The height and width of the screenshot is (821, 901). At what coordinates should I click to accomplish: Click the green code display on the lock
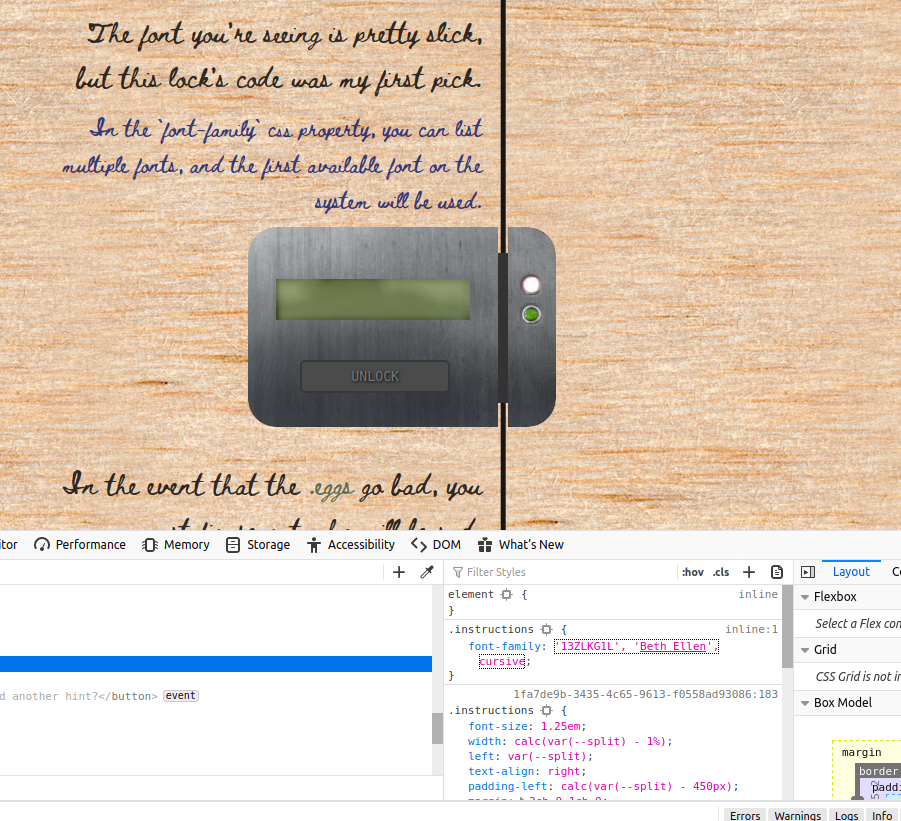tap(373, 299)
